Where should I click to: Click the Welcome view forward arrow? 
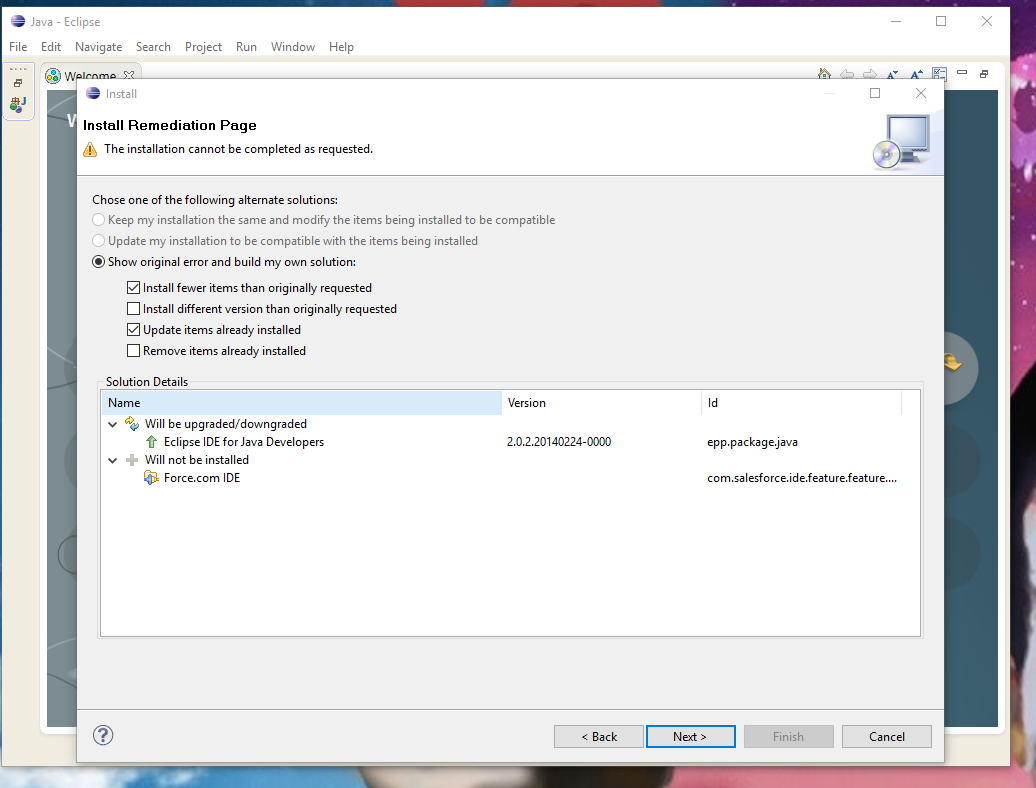click(870, 74)
